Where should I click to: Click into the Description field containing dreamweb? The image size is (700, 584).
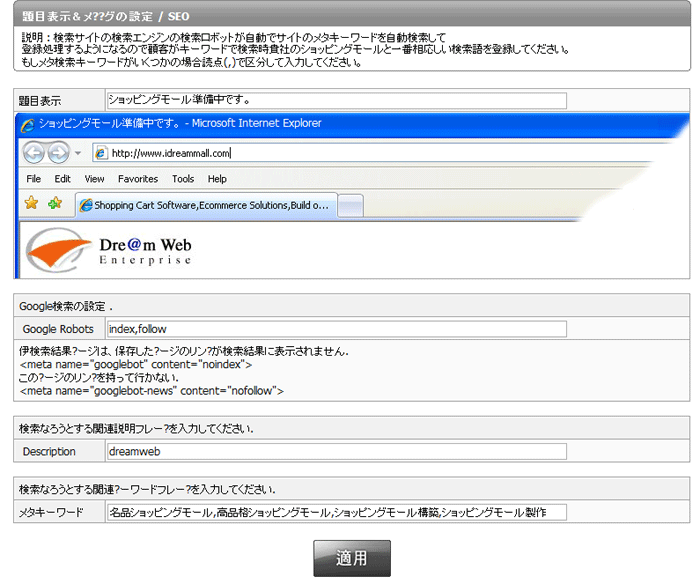(x=336, y=451)
